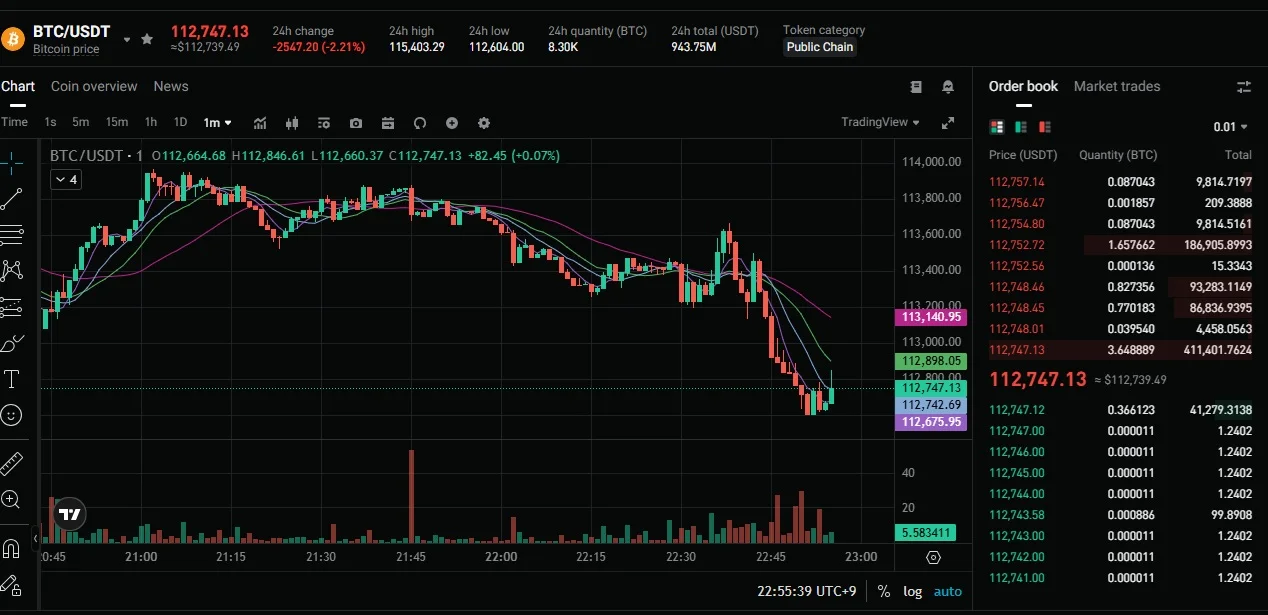
Task: Click the TradingView logo on chart
Action: [69, 515]
